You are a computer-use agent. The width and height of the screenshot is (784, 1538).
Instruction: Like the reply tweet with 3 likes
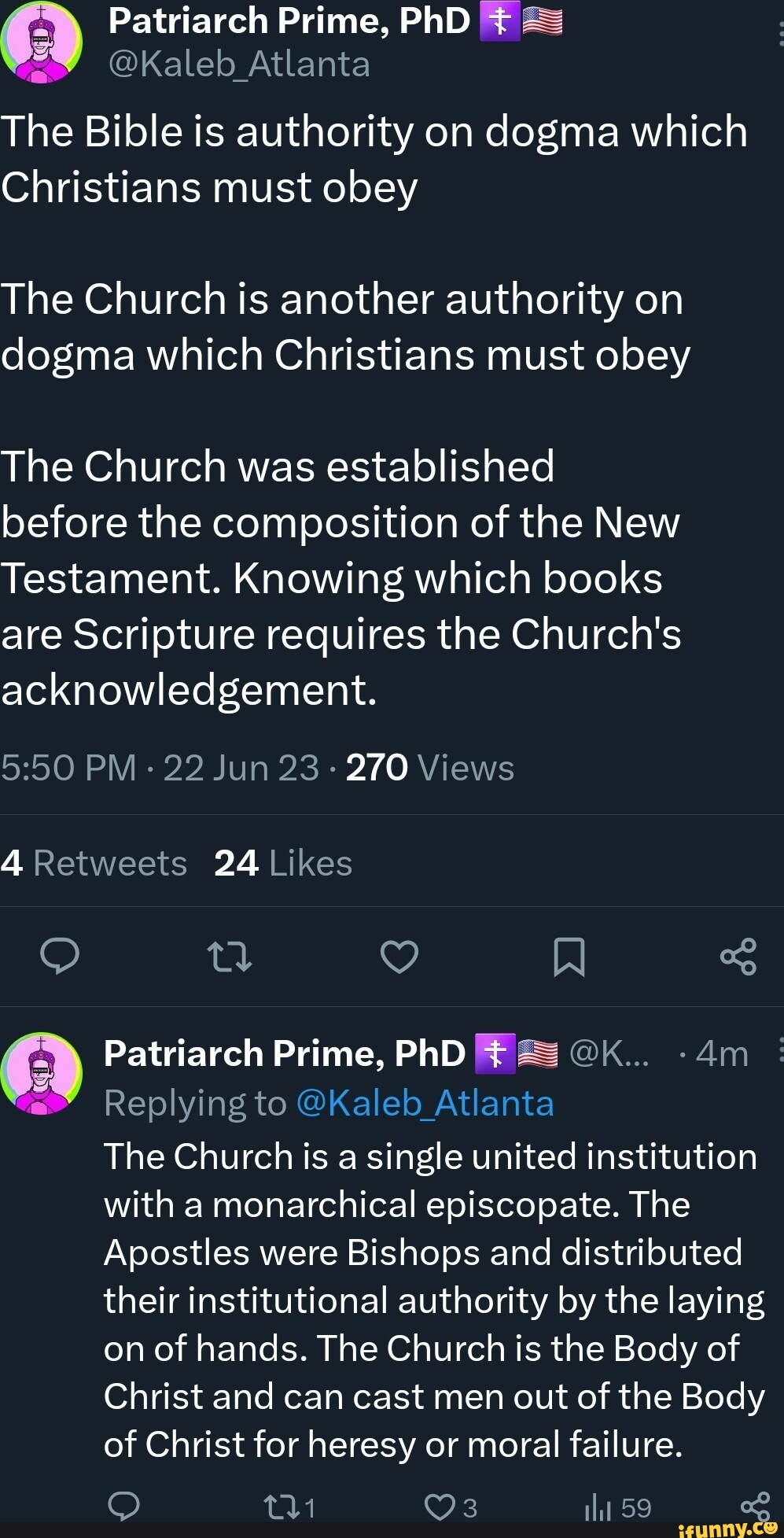tap(440, 1507)
